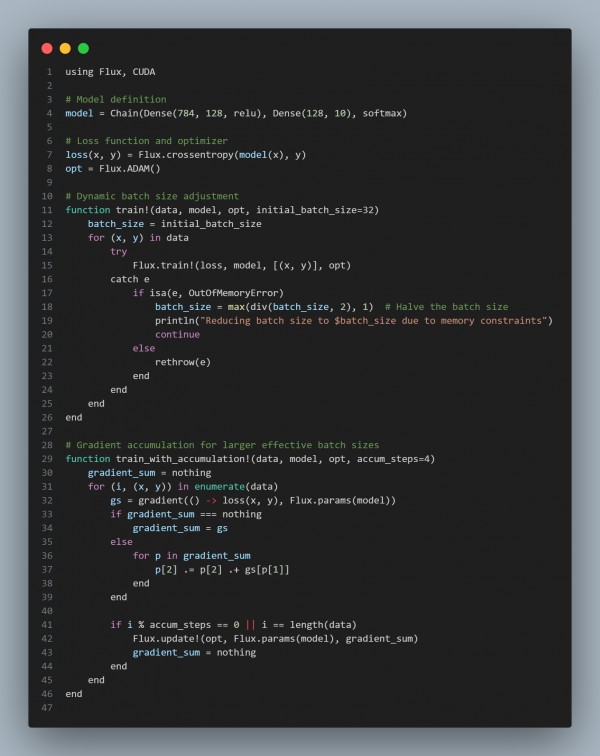Screen dimensions: 600x756
Task: Click 'p[2] .= p[2] .+ gs[p[1]]' line
Action: [222, 570]
